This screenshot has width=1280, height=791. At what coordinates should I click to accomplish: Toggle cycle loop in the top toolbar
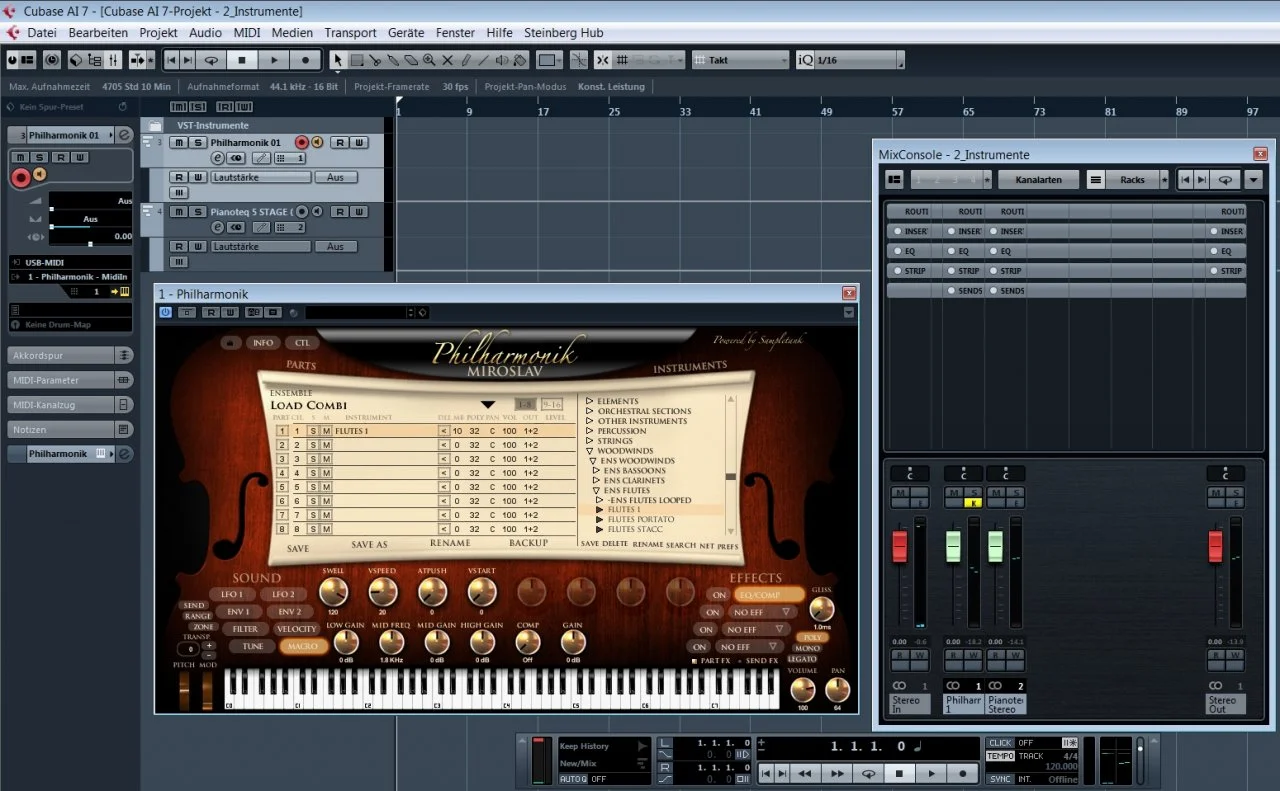(x=210, y=60)
